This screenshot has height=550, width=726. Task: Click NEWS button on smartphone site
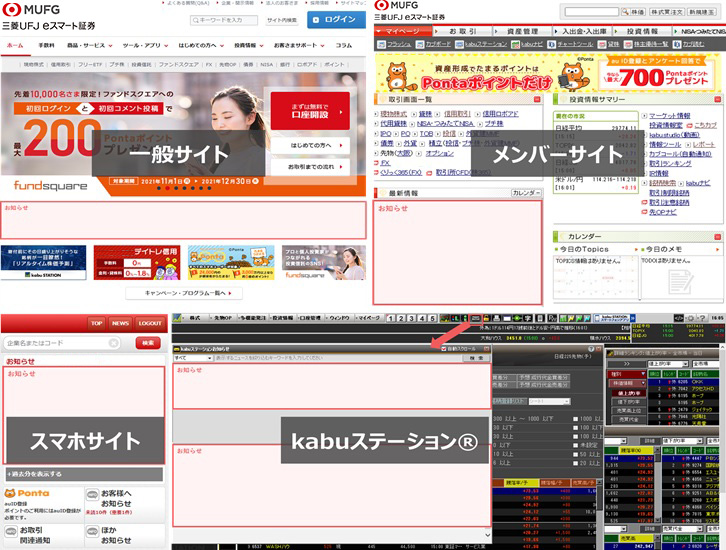[120, 323]
